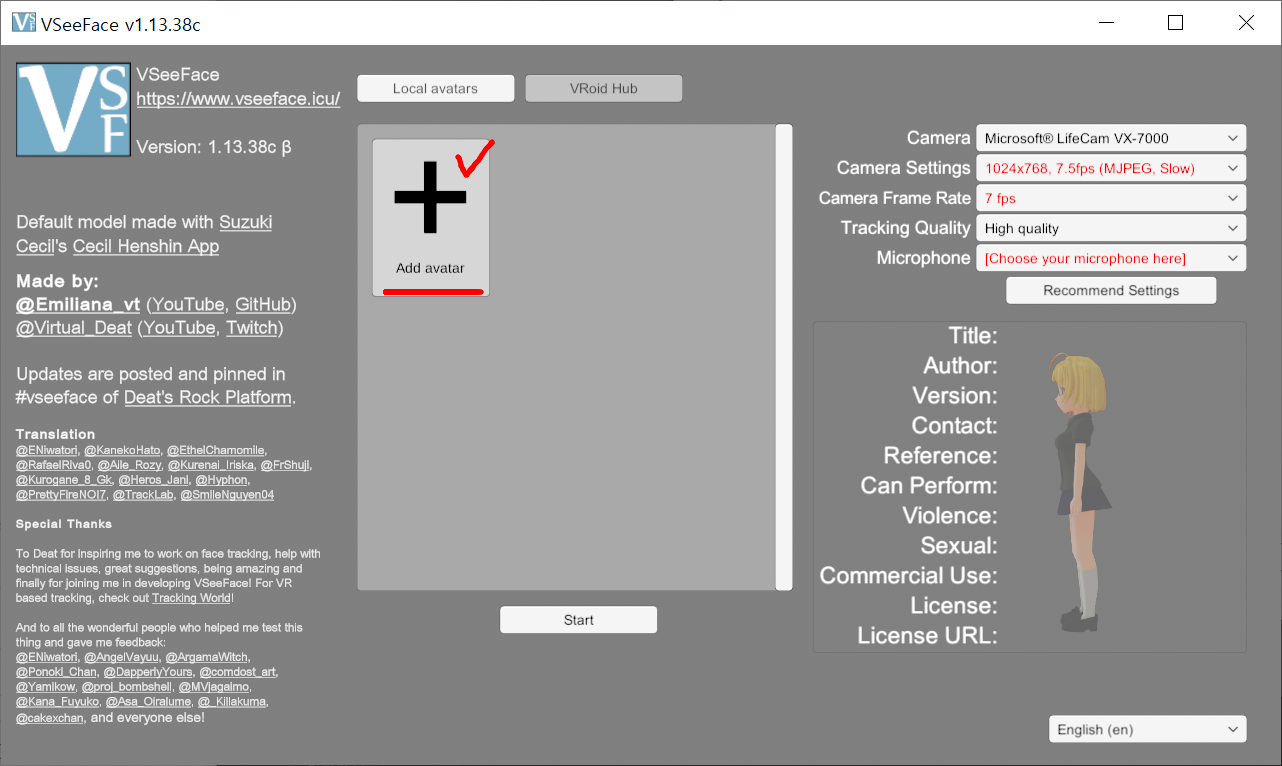Open Emiliana's GitHub link
This screenshot has width=1282, height=766.
point(263,304)
